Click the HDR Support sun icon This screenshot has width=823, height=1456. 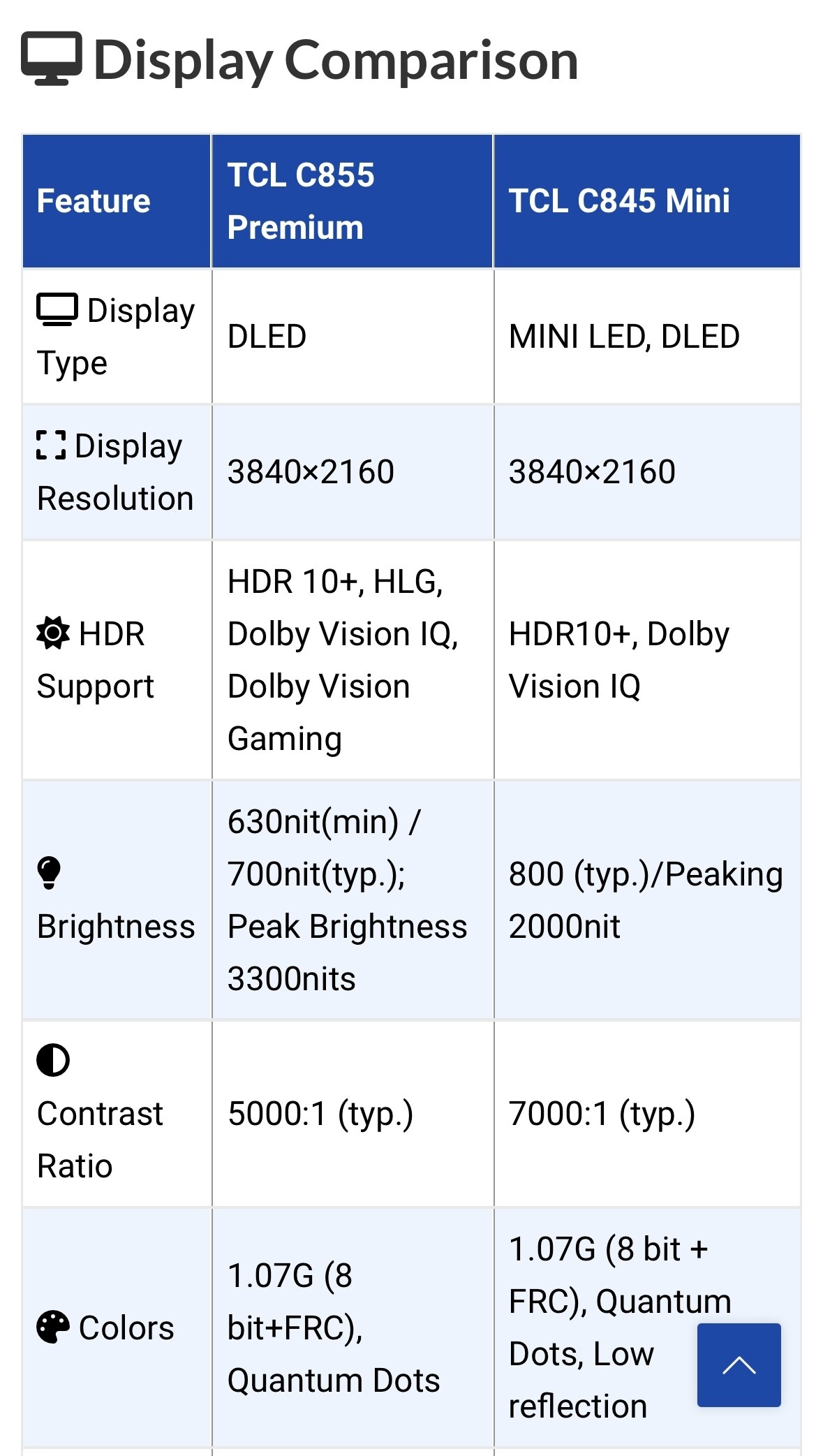pos(53,633)
